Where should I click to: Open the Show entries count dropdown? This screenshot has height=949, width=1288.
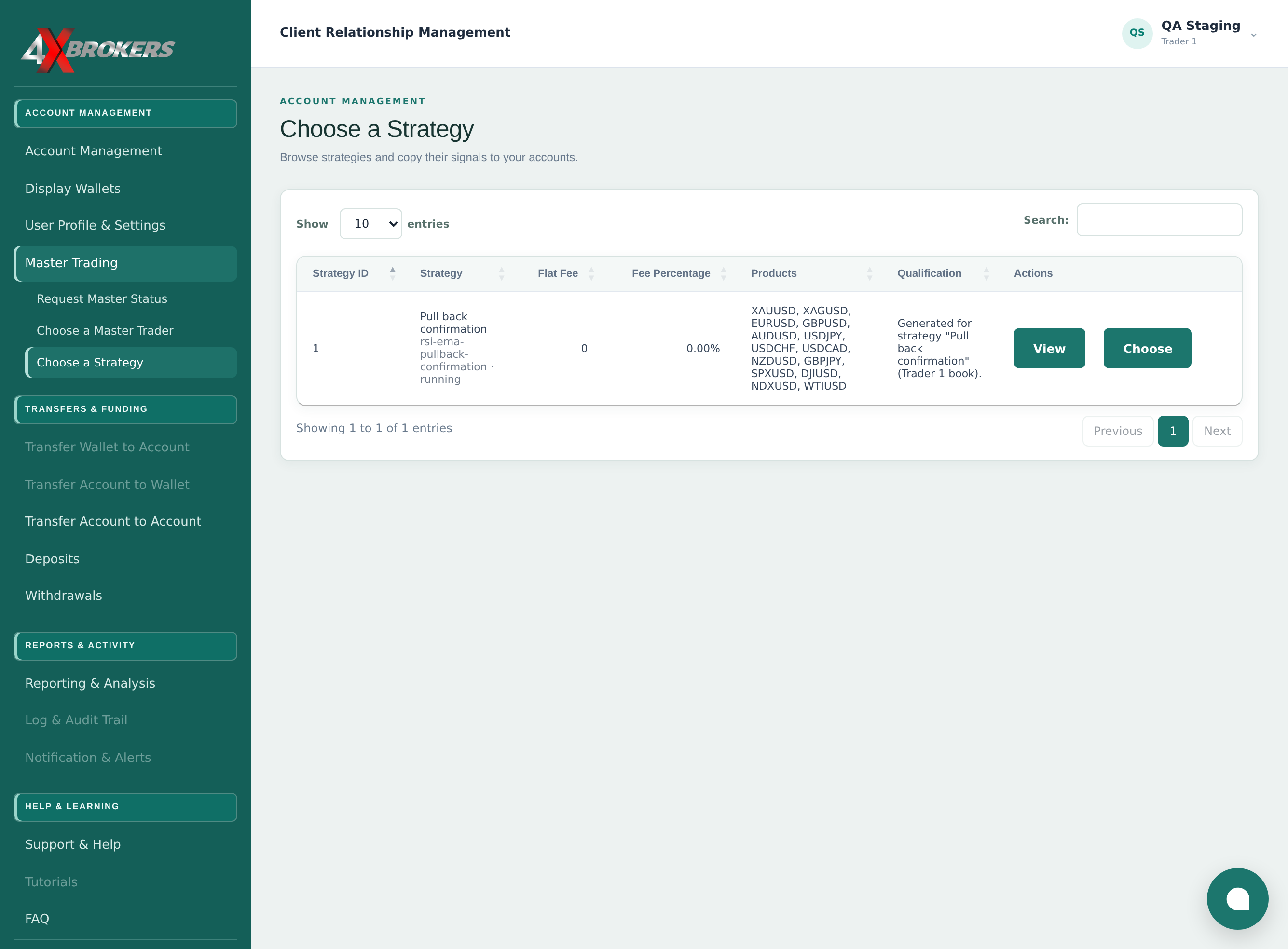tap(370, 223)
